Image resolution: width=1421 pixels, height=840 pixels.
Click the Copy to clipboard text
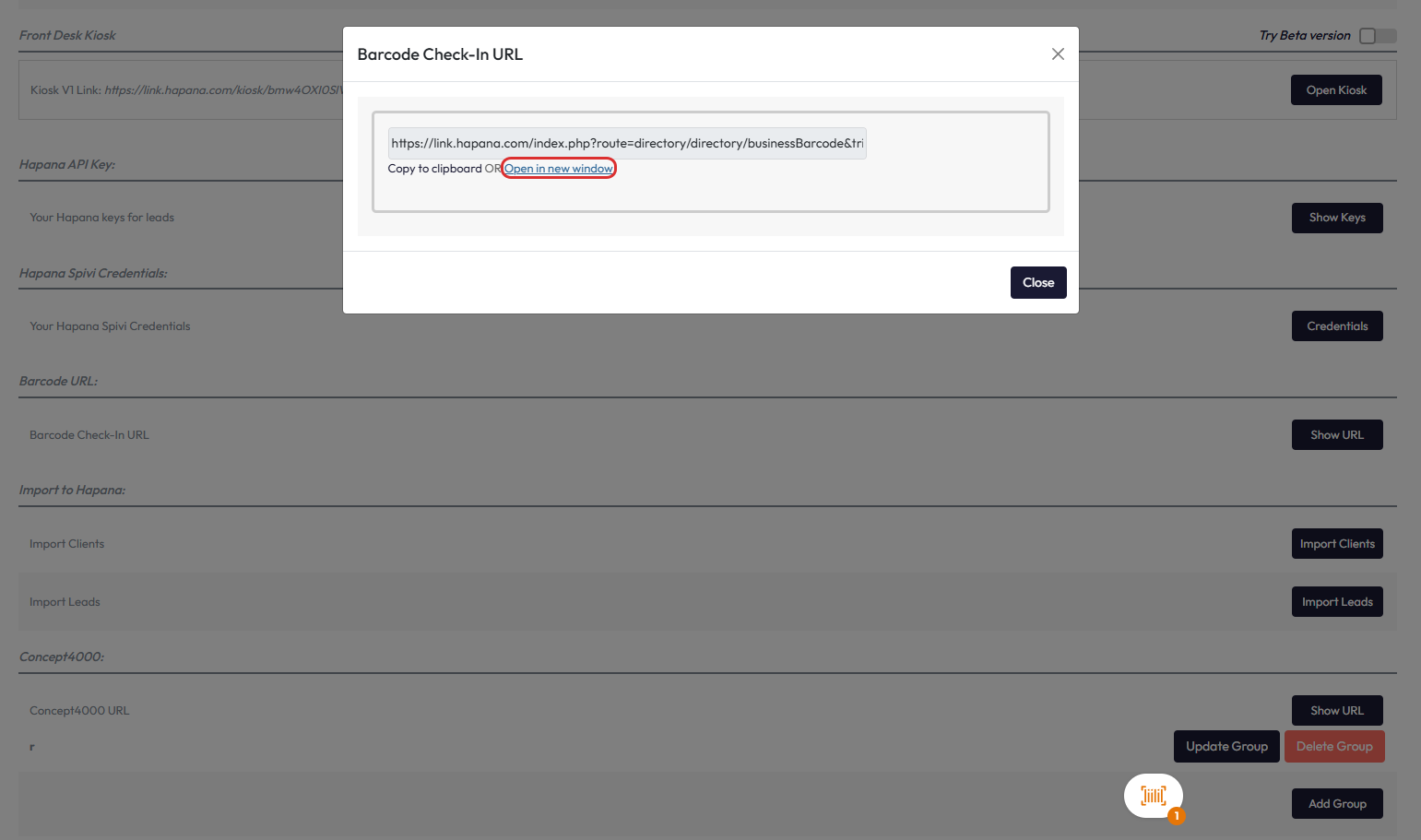pos(434,169)
